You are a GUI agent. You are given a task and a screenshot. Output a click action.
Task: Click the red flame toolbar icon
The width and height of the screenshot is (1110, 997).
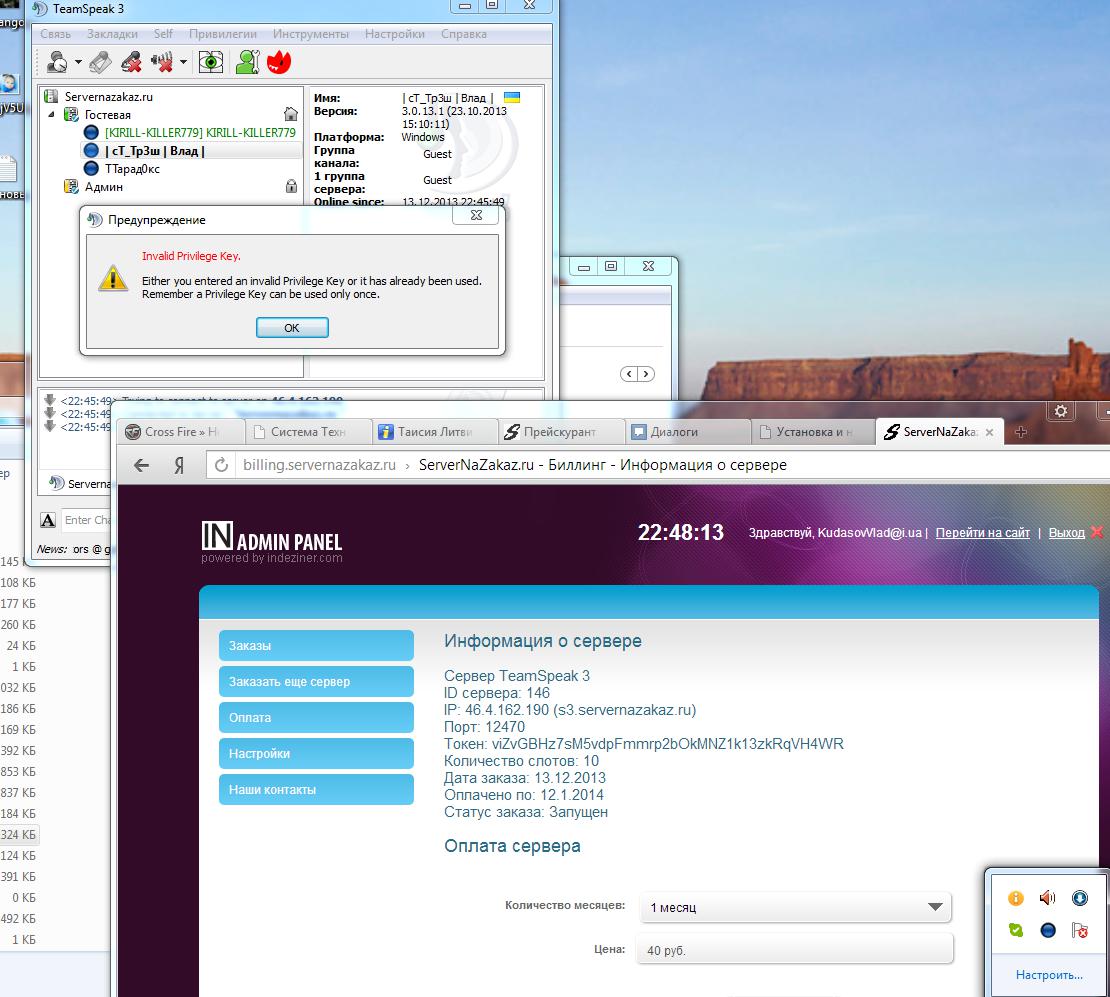pyautogui.click(x=279, y=62)
